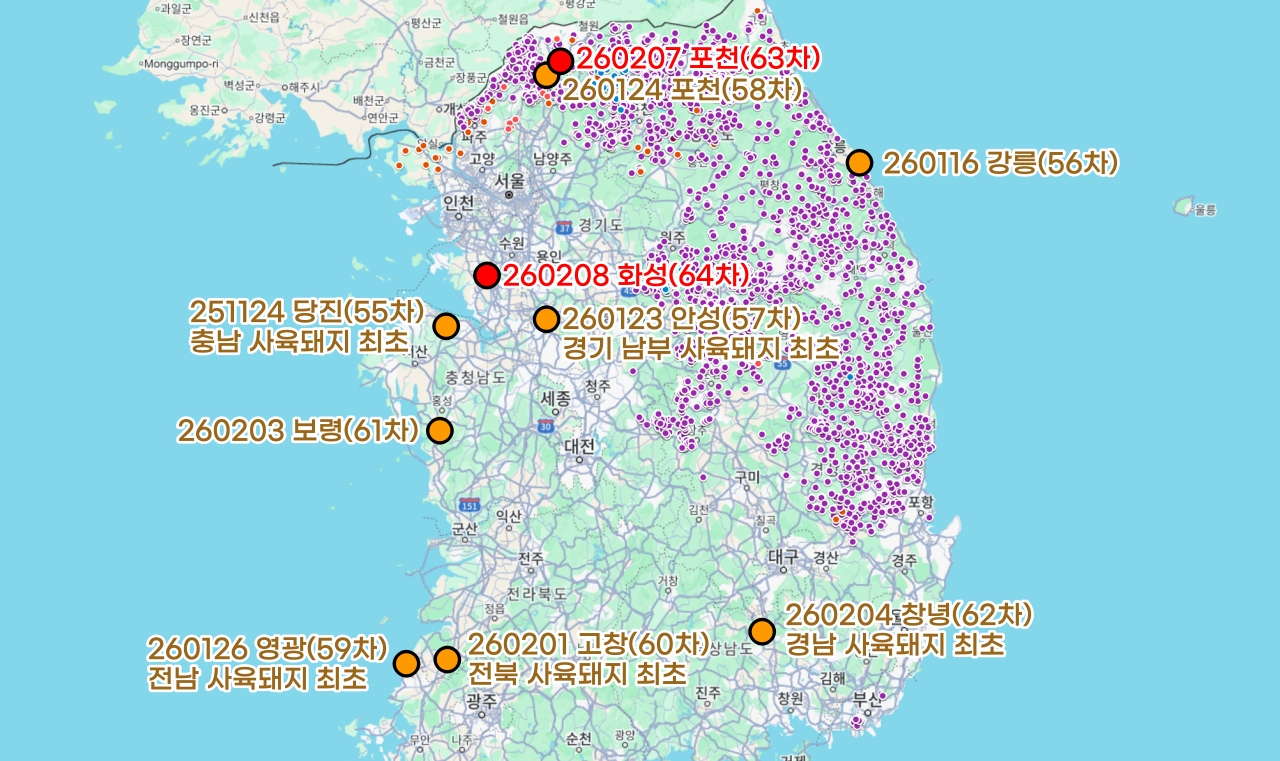Click the orange Dangjin 55차 marker

click(446, 325)
